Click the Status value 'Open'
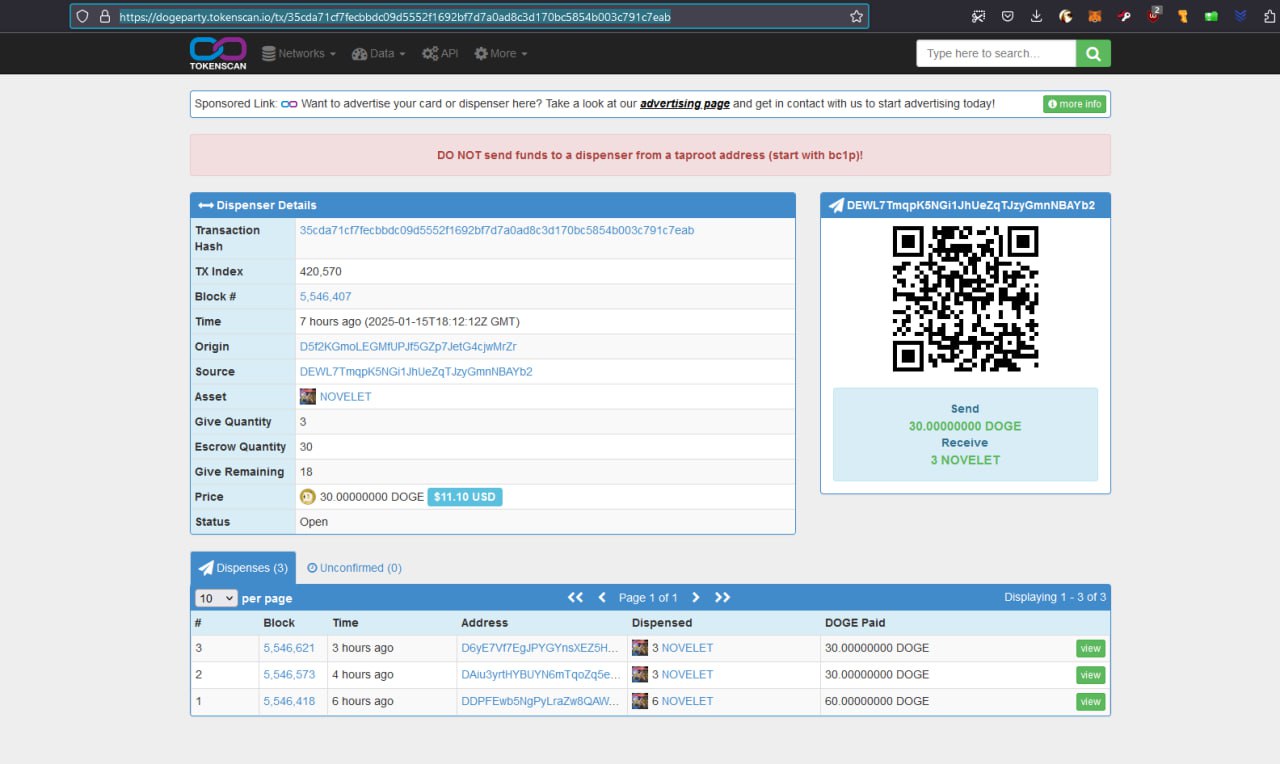Screen dimensions: 1280x764 (x=314, y=522)
